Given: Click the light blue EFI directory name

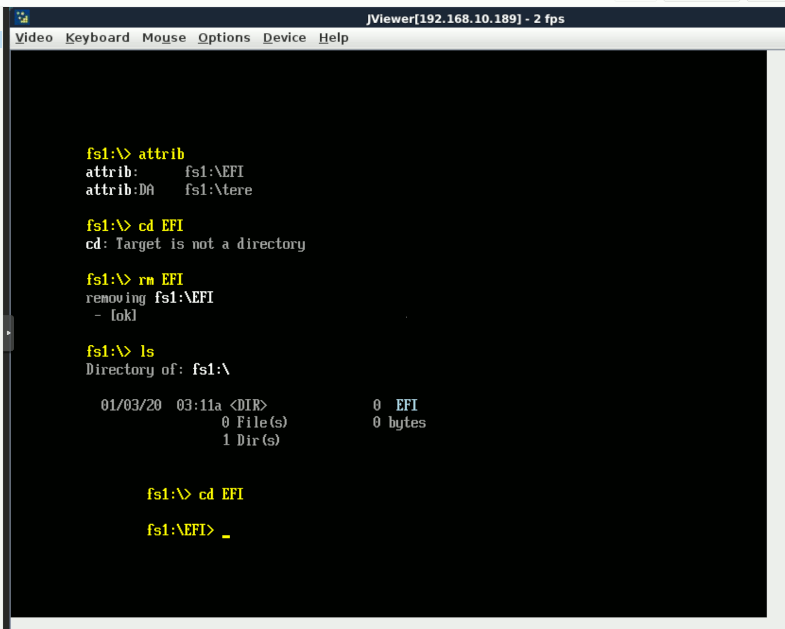Looking at the screenshot, I should pyautogui.click(x=407, y=405).
